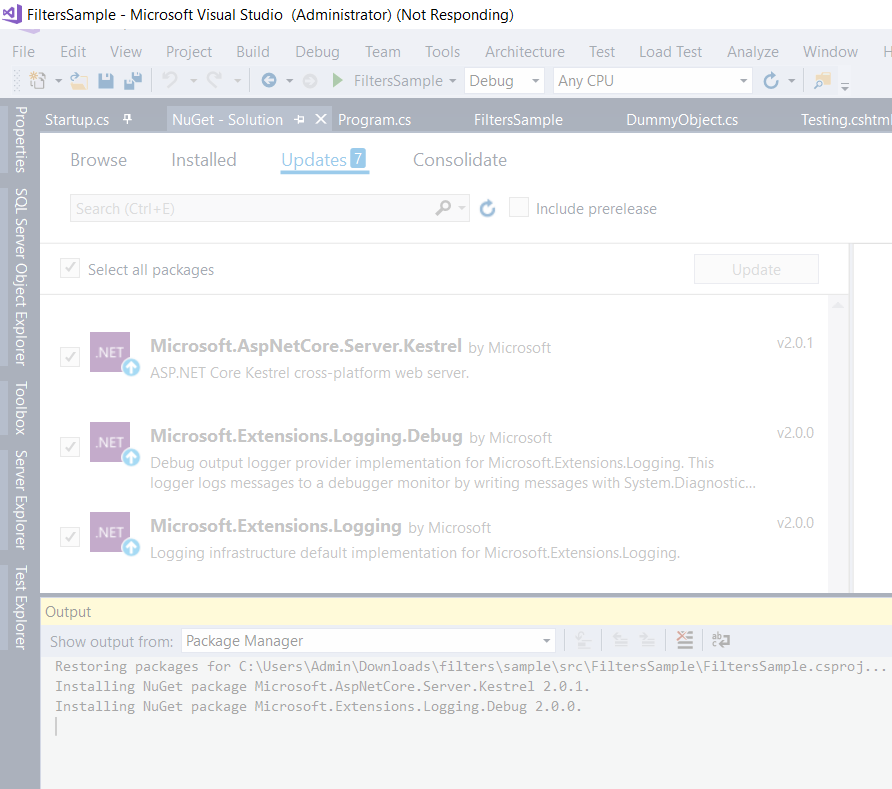Open the DummyObject.cs document tab

(x=682, y=119)
